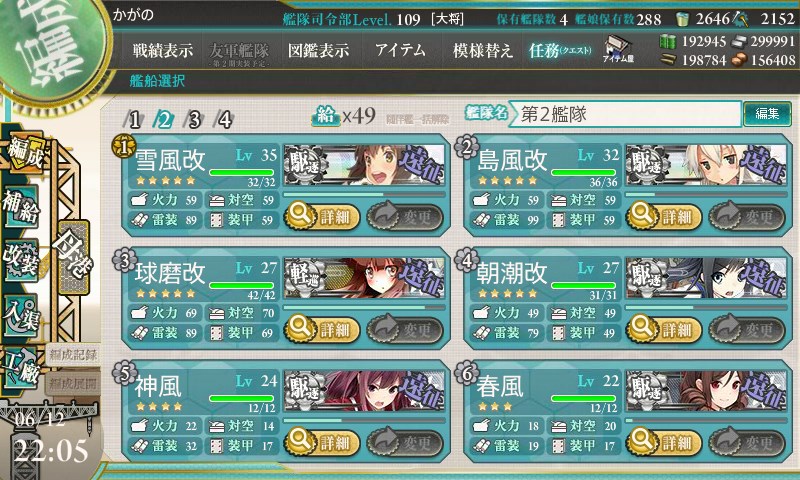The height and width of the screenshot is (480, 800).
Task: Open the 改装 (remodel) side icon
Action: (21, 260)
